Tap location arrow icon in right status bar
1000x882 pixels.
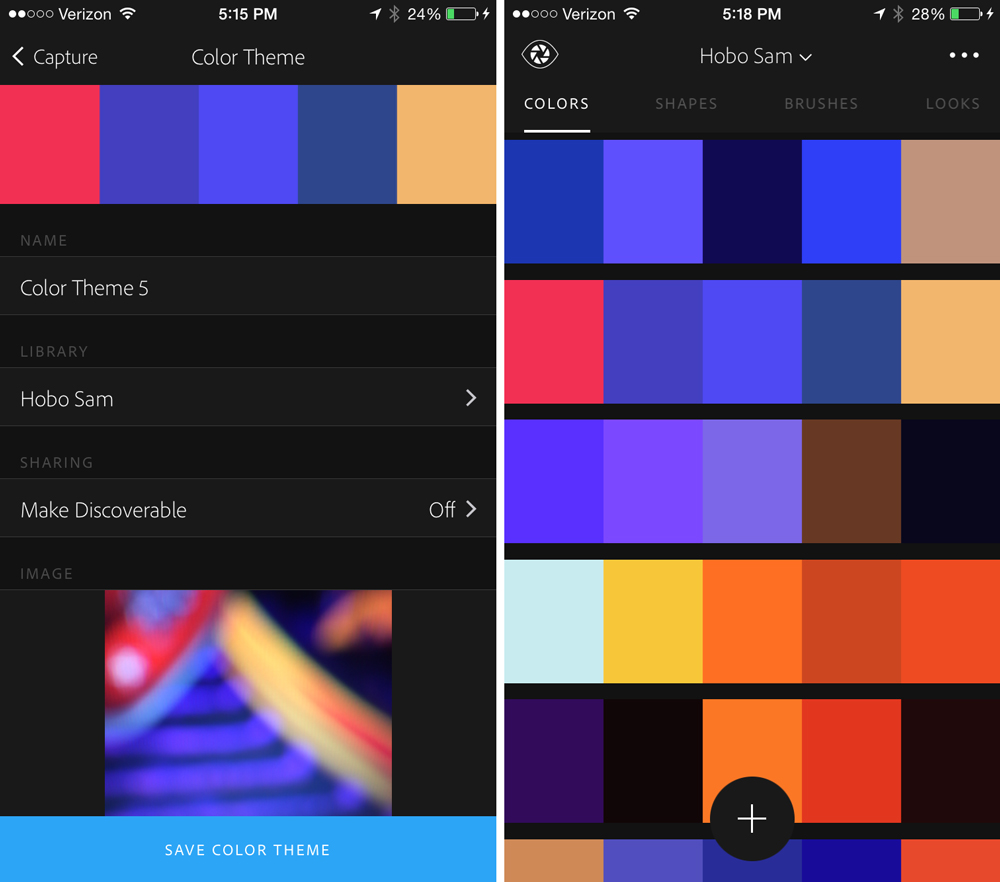tap(879, 13)
